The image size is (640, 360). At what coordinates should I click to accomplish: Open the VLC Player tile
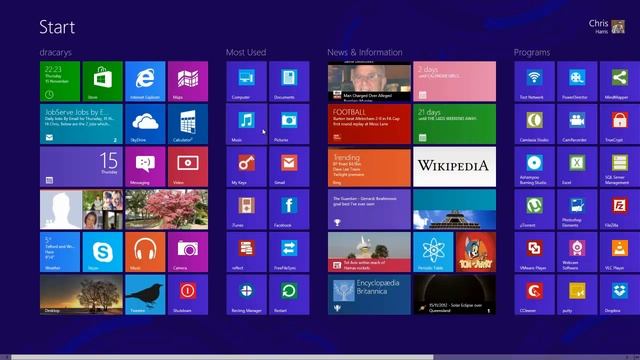[x=620, y=252]
